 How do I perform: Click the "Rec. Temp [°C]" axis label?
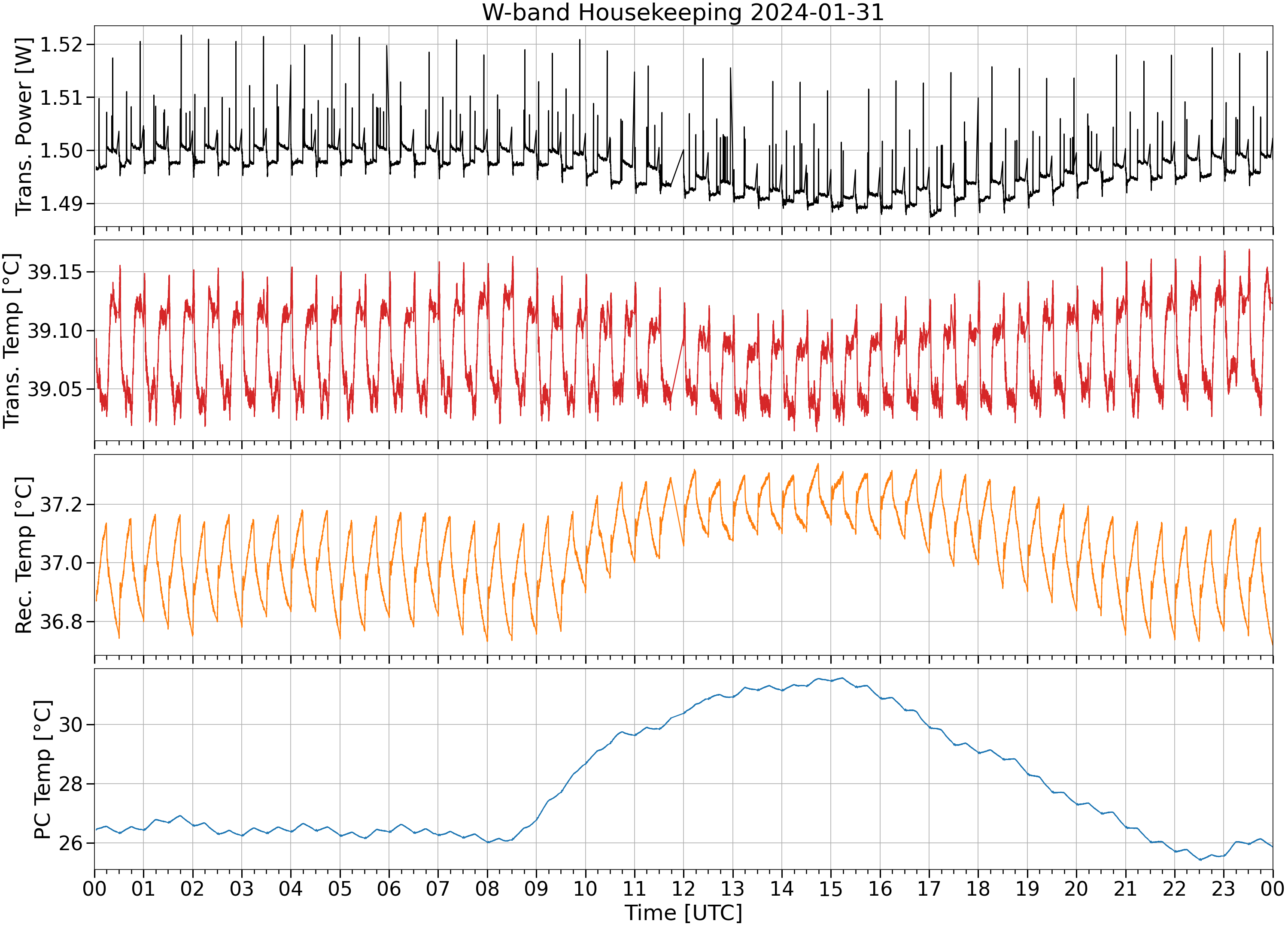click(24, 554)
